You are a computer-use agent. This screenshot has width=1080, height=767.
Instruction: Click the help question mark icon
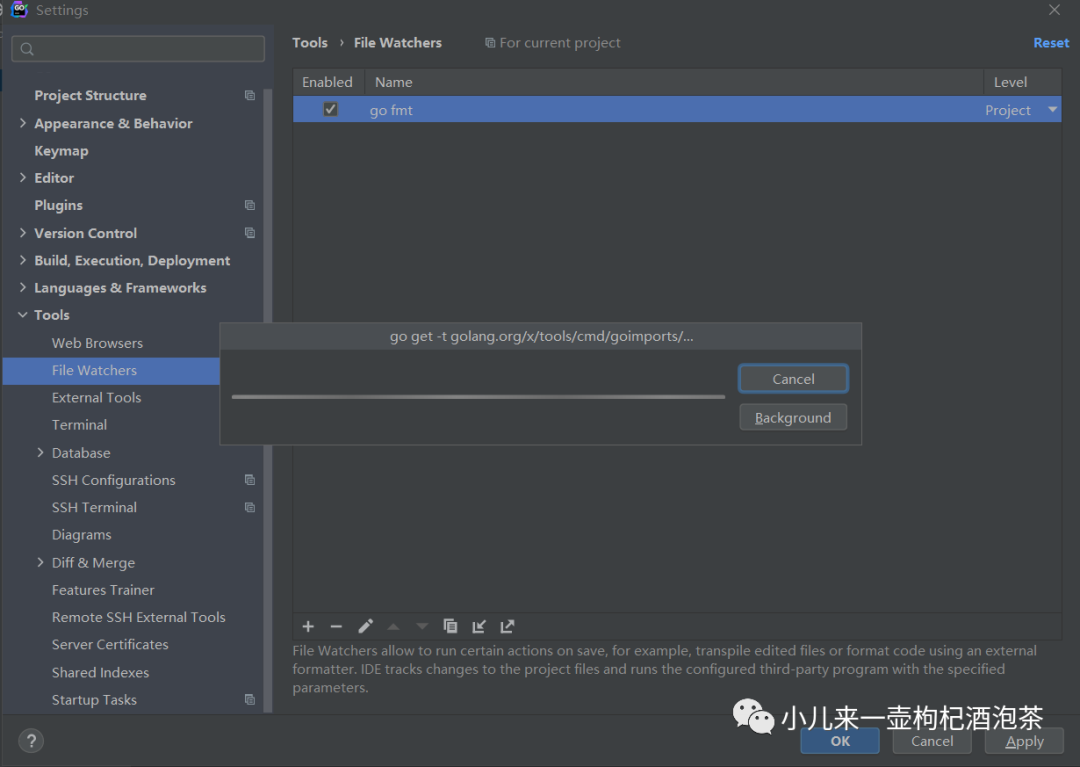pyautogui.click(x=31, y=741)
